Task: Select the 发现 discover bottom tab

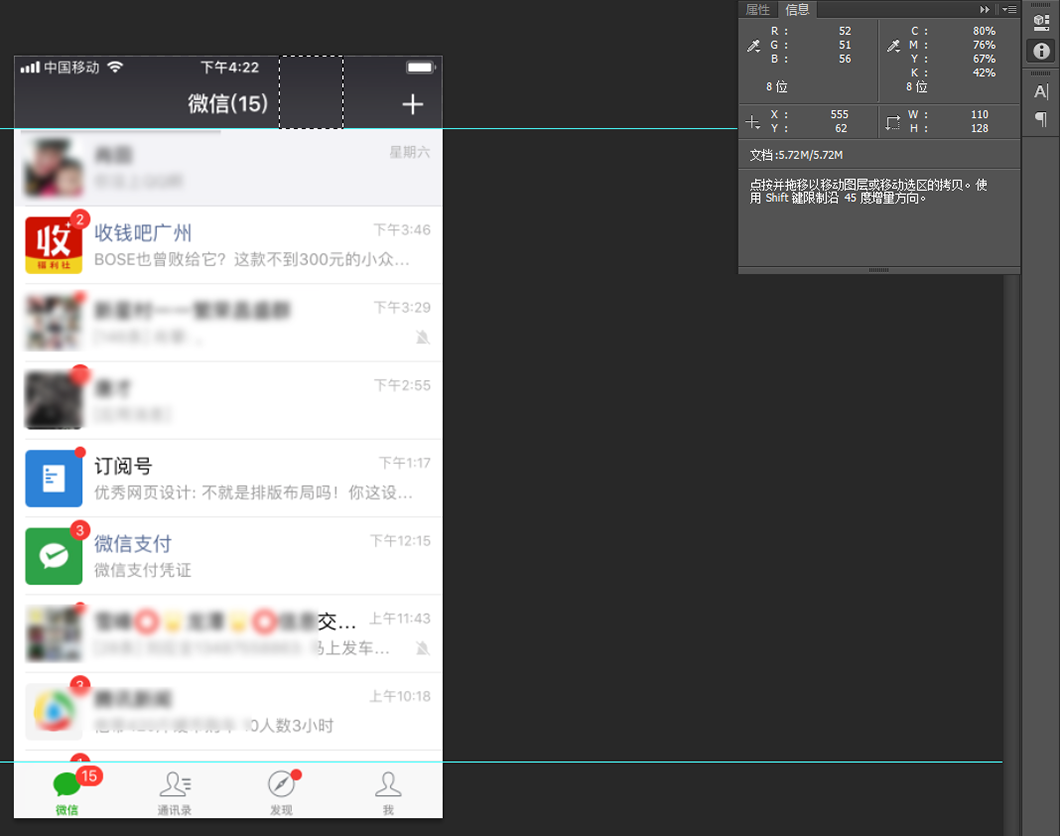Action: (281, 793)
